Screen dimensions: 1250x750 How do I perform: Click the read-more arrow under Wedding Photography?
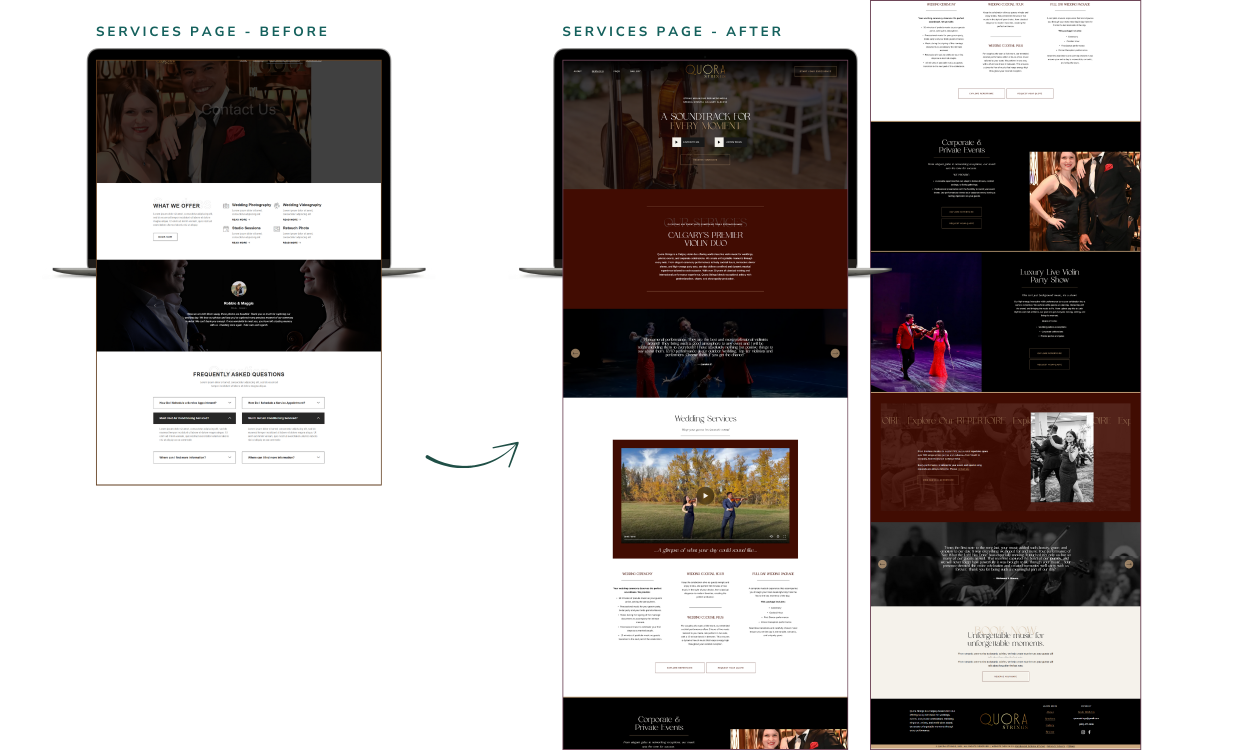click(249, 219)
